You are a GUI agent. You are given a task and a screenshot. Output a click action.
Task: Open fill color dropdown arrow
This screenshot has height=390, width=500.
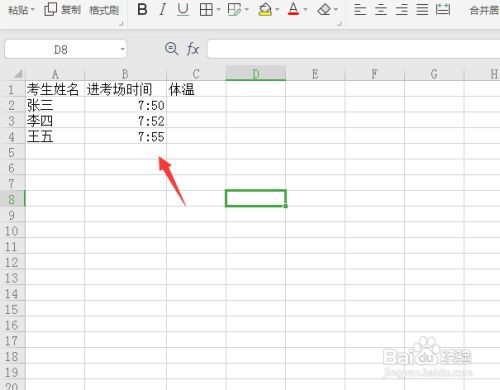pos(277,9)
